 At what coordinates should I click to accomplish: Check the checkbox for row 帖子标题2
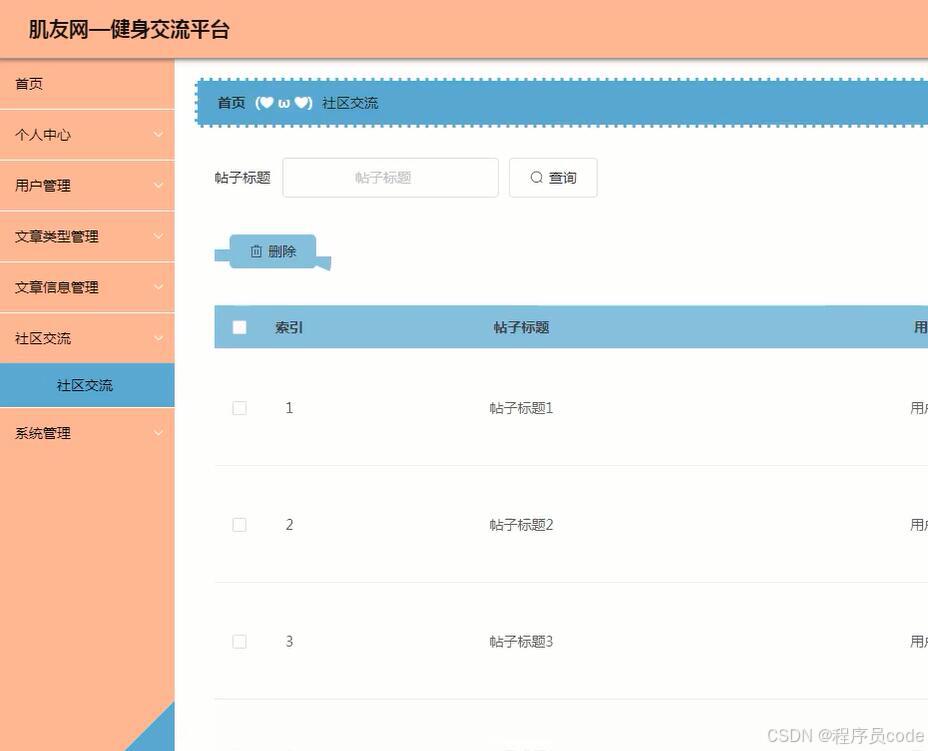point(240,525)
